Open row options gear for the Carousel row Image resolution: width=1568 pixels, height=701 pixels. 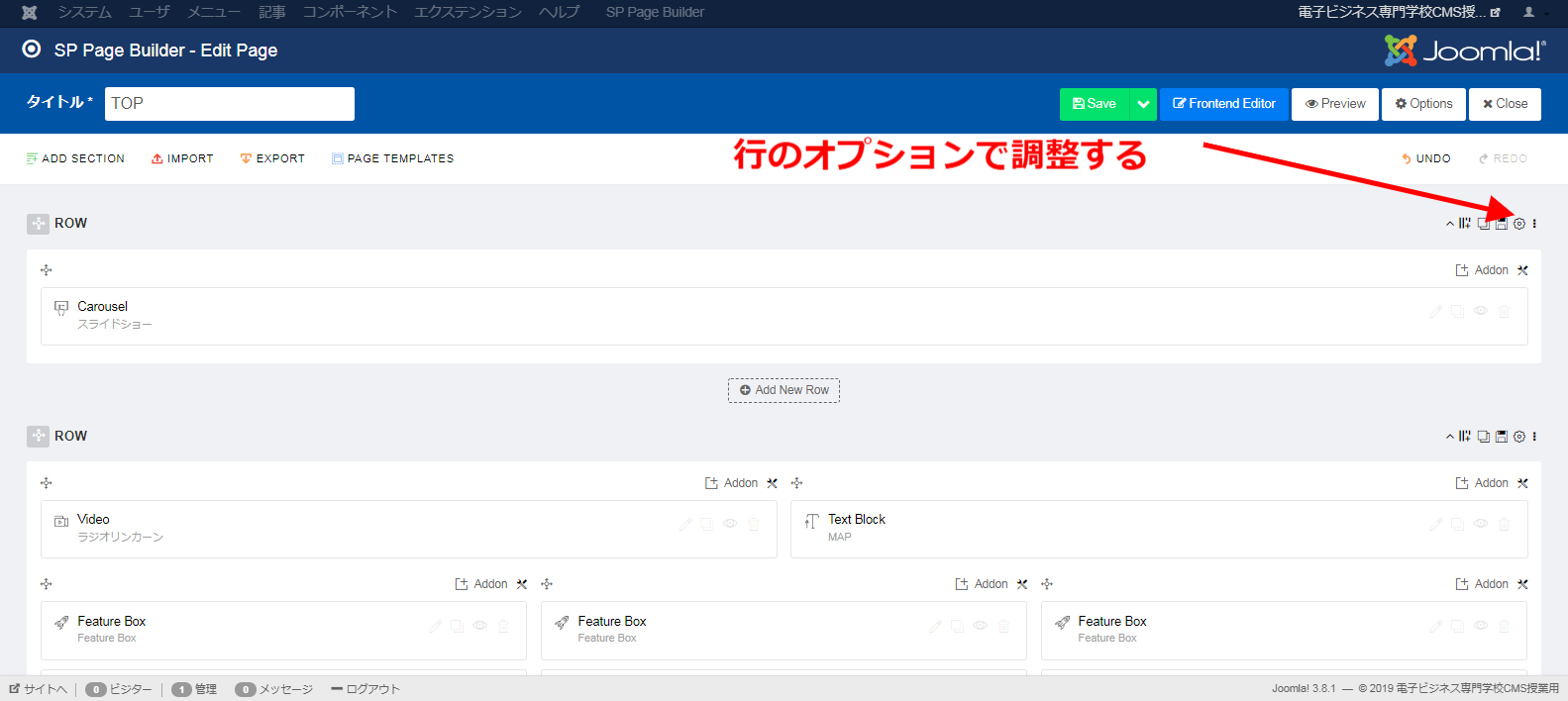1518,224
